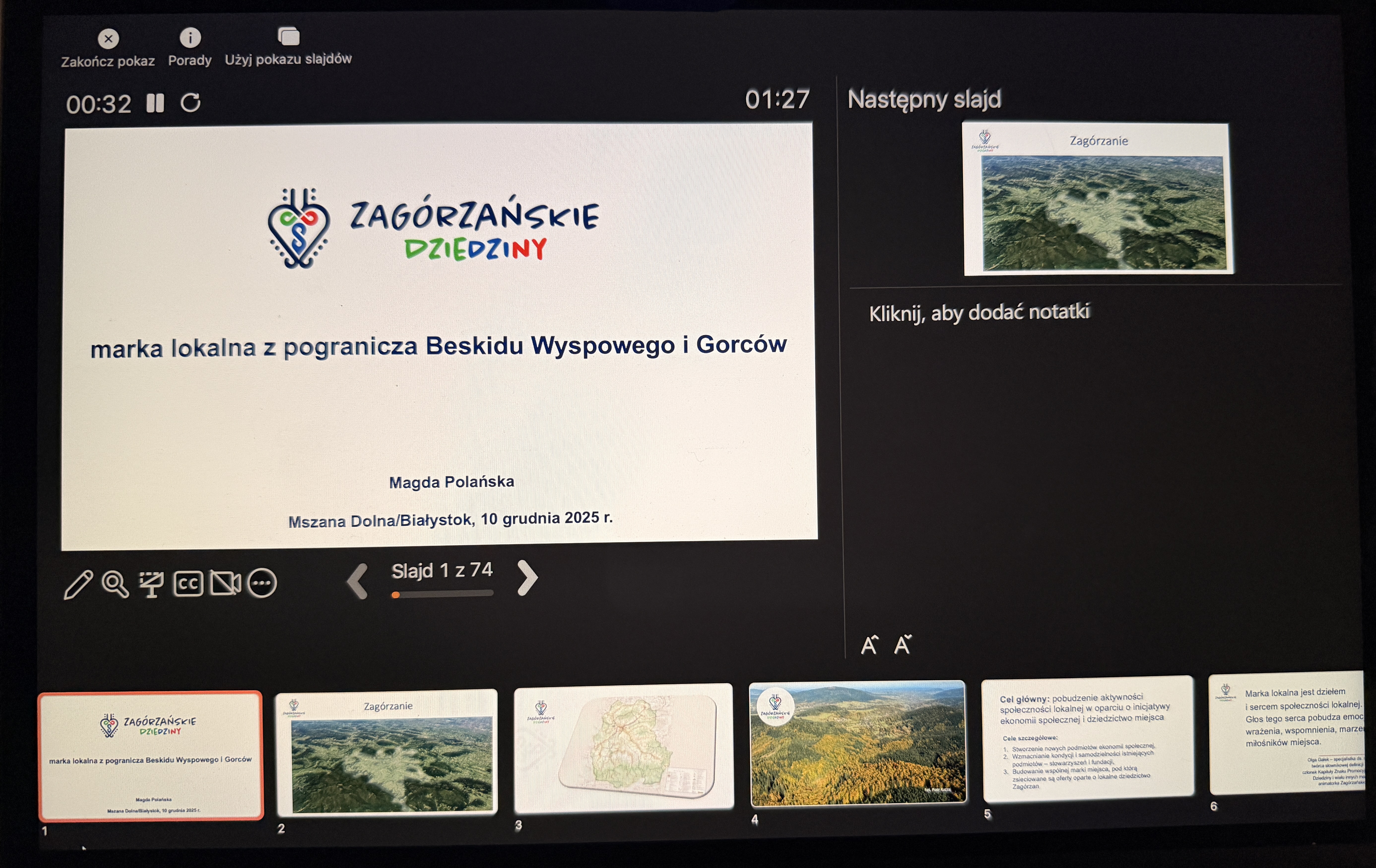Open more options ellipsis menu
The width and height of the screenshot is (1376, 868).
pos(262,583)
